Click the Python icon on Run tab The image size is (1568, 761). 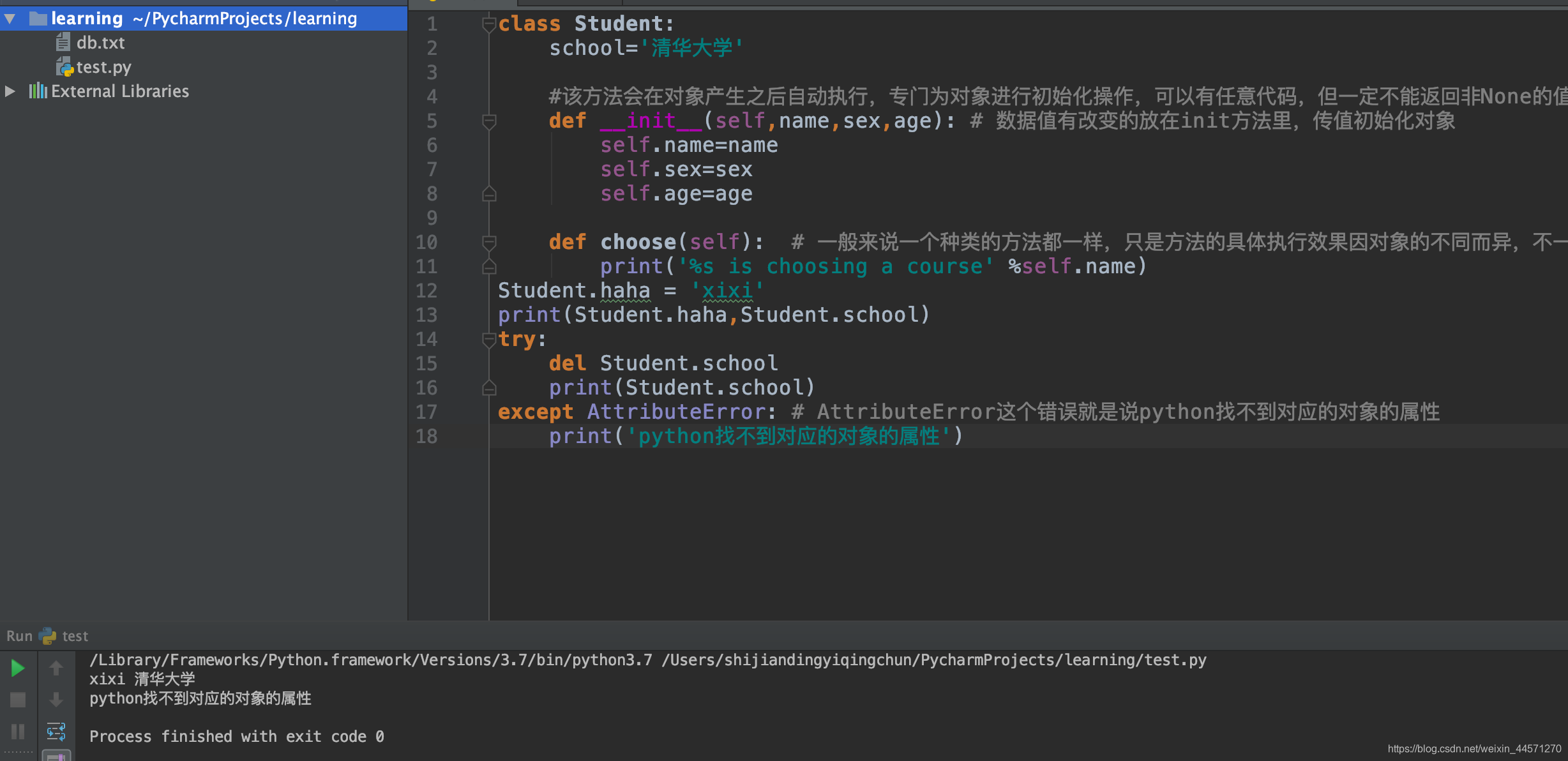[x=48, y=636]
